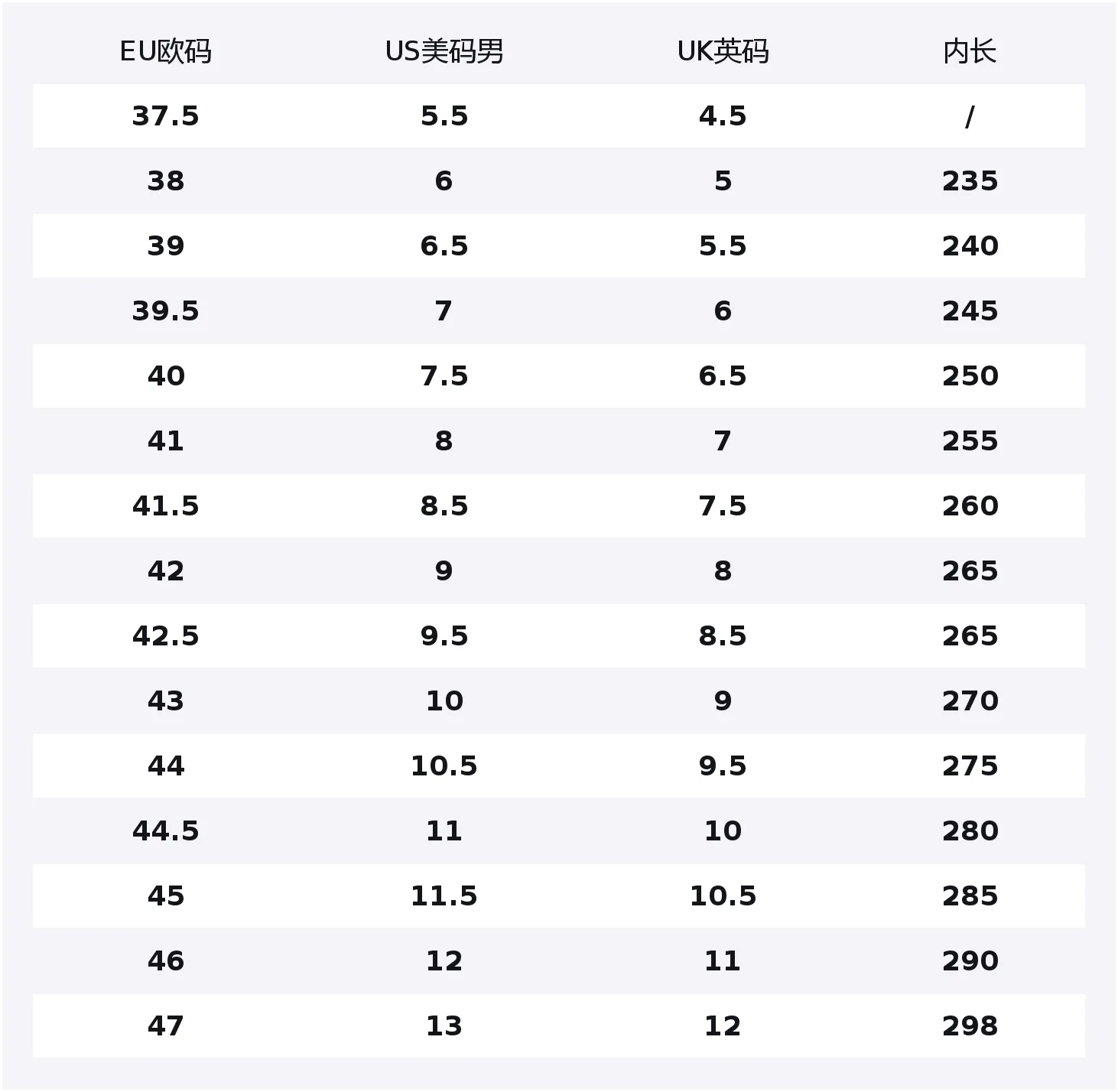Click inner length value 270
1118x1092 pixels.
coord(970,701)
